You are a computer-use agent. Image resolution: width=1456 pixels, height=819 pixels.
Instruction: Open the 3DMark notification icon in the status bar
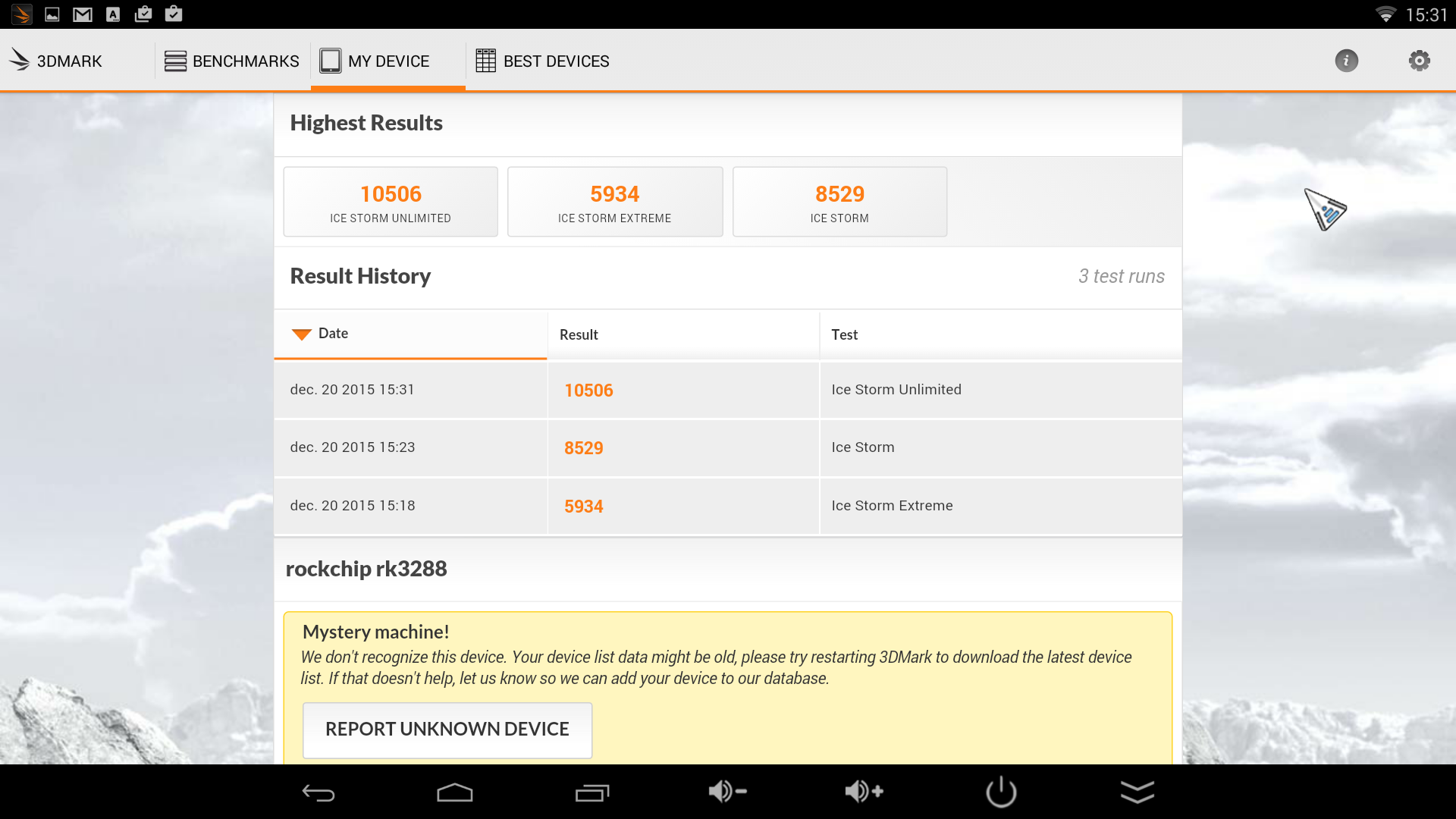click(x=22, y=14)
